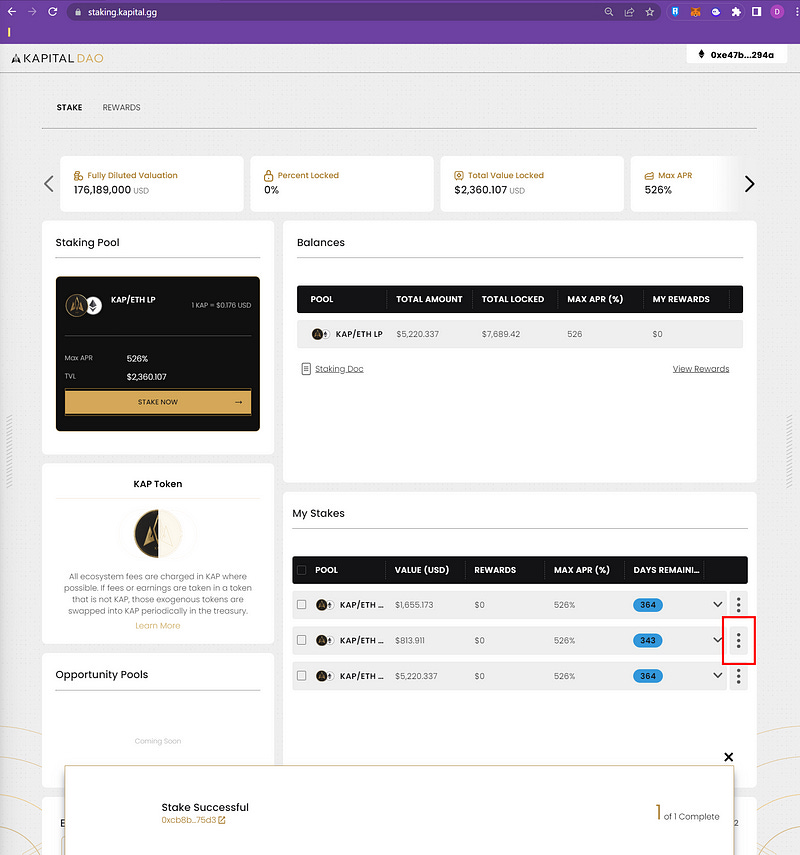Click the Total Value Locked card
Image resolution: width=800 pixels, height=855 pixels.
(x=532, y=184)
